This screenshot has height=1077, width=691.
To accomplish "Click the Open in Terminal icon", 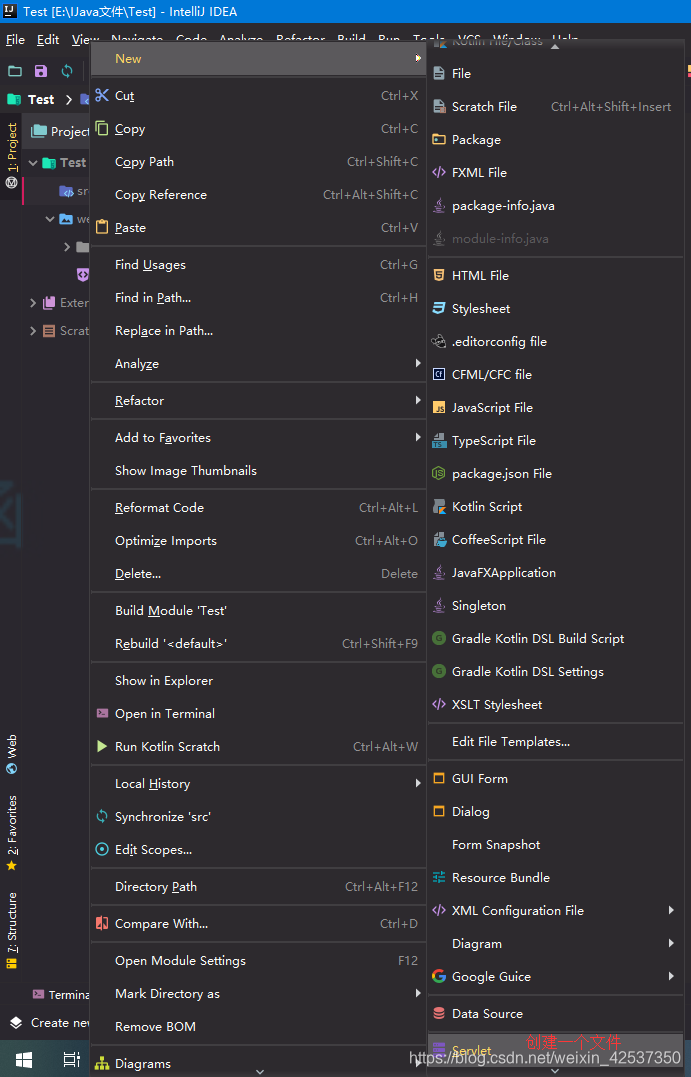I will point(102,713).
